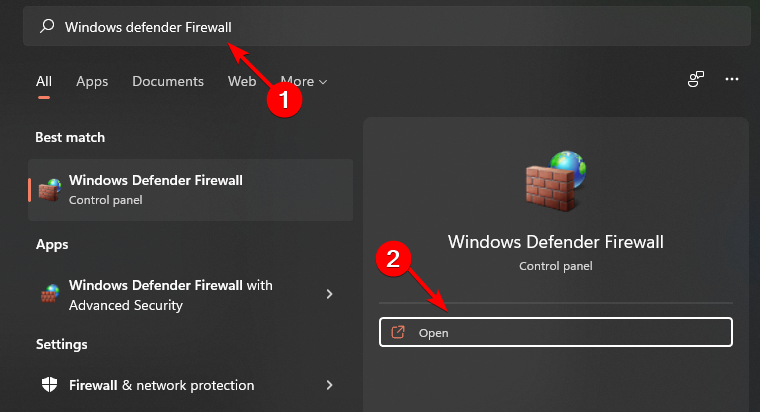Select the Web filter tab

tap(242, 81)
